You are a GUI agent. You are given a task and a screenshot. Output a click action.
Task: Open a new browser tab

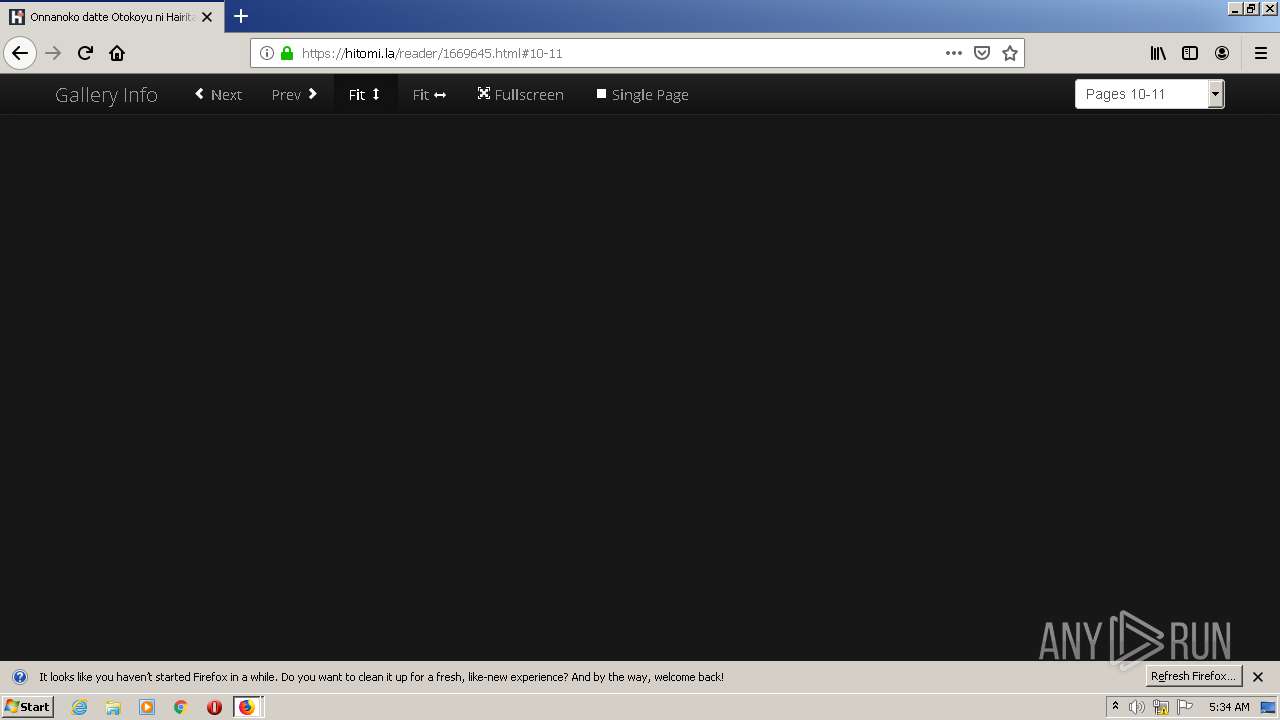tap(241, 16)
